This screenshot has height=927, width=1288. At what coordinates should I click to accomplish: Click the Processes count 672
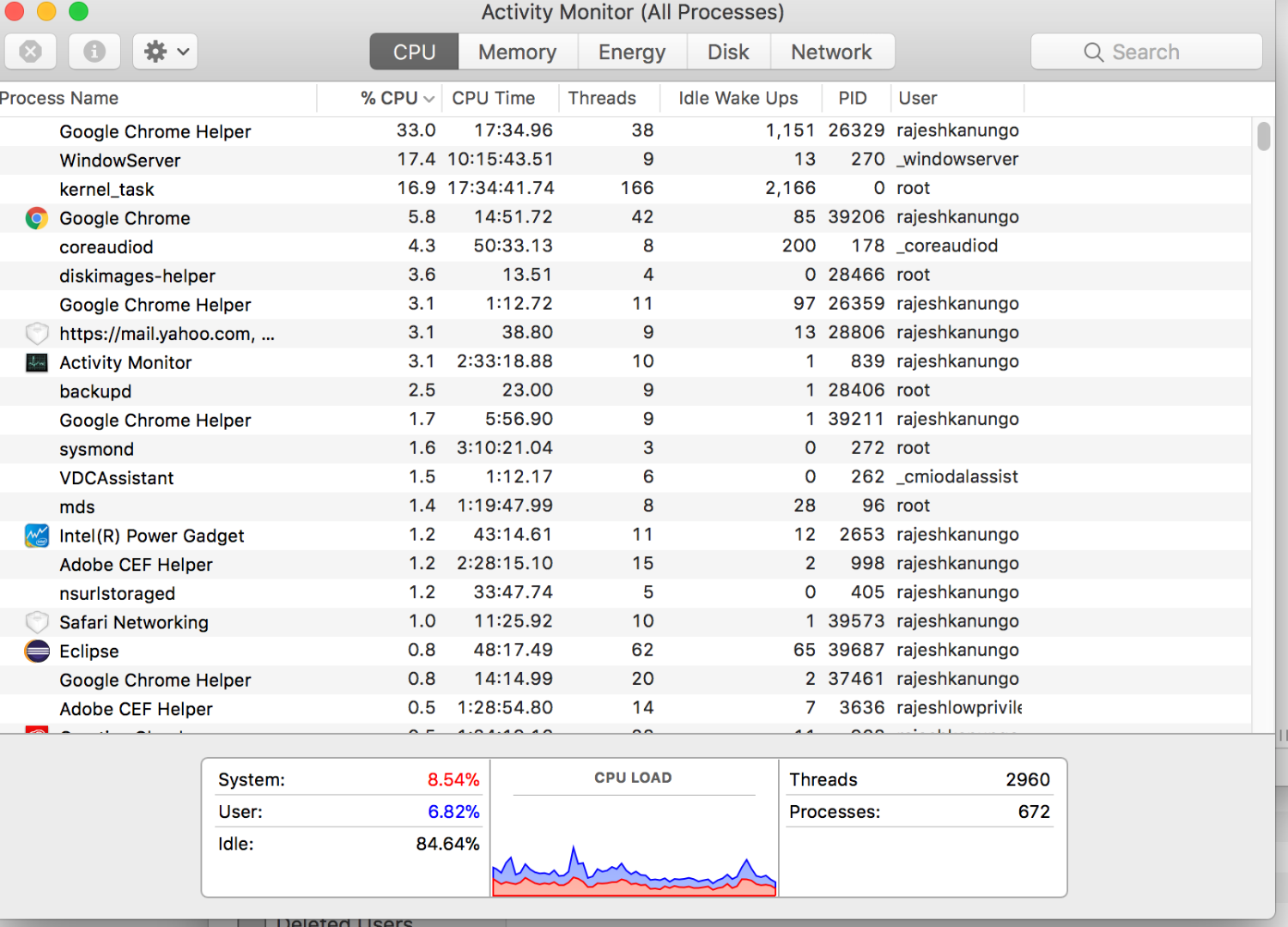(1034, 811)
